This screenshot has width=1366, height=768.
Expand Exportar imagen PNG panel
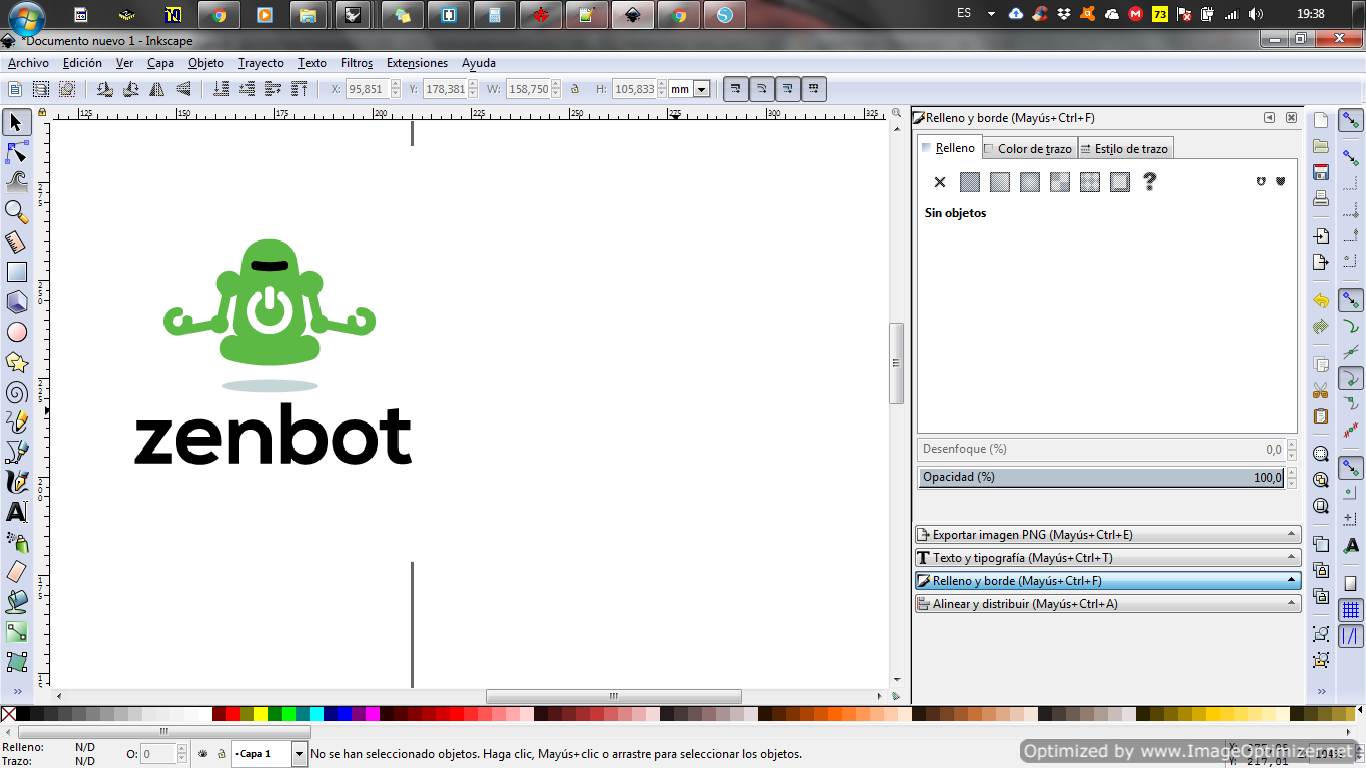[x=1108, y=535]
